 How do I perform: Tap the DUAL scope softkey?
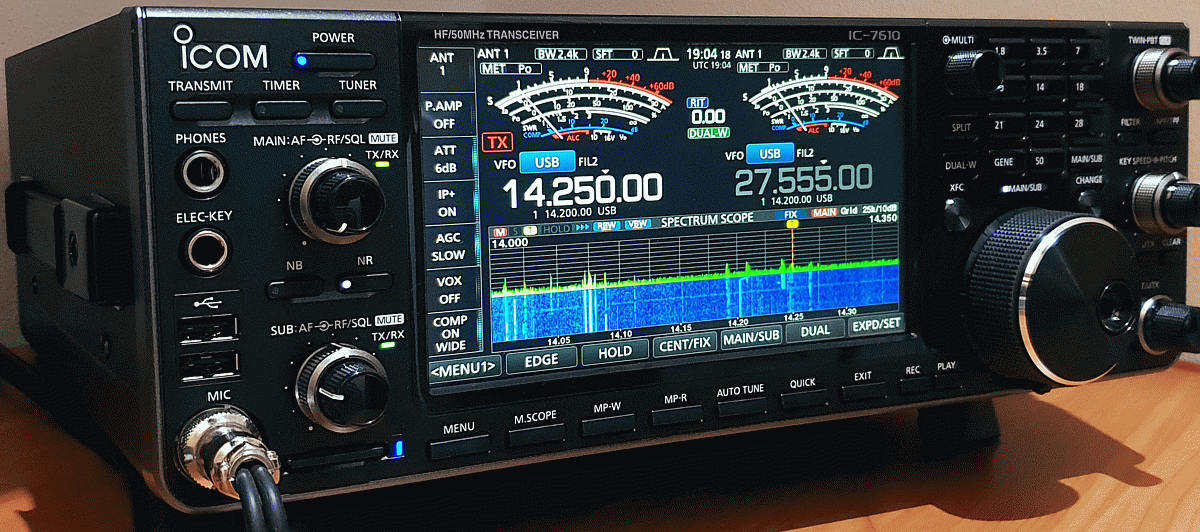click(814, 330)
